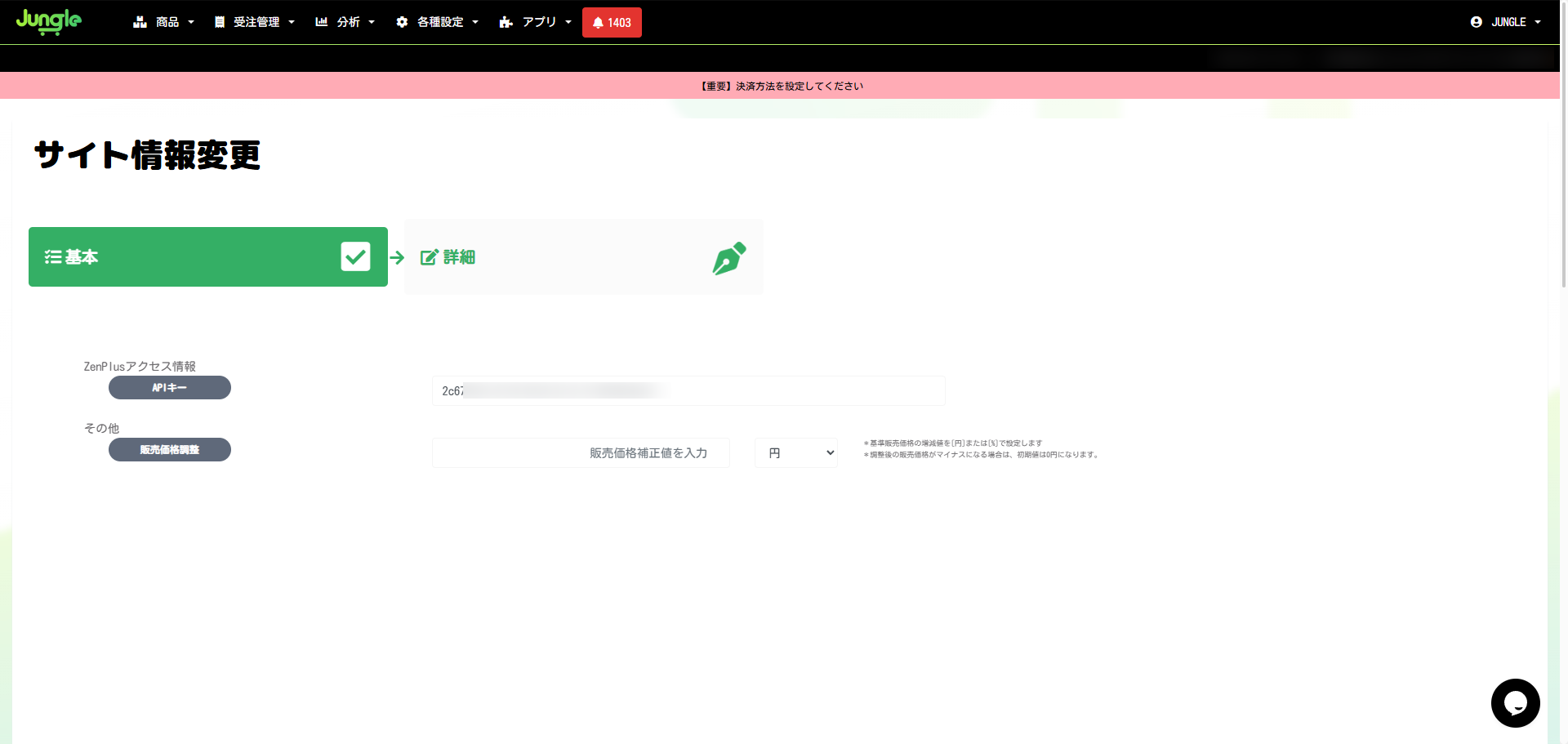This screenshot has width=1568, height=744.
Task: Click the puzzle piece アプリ icon
Action: coord(506,22)
